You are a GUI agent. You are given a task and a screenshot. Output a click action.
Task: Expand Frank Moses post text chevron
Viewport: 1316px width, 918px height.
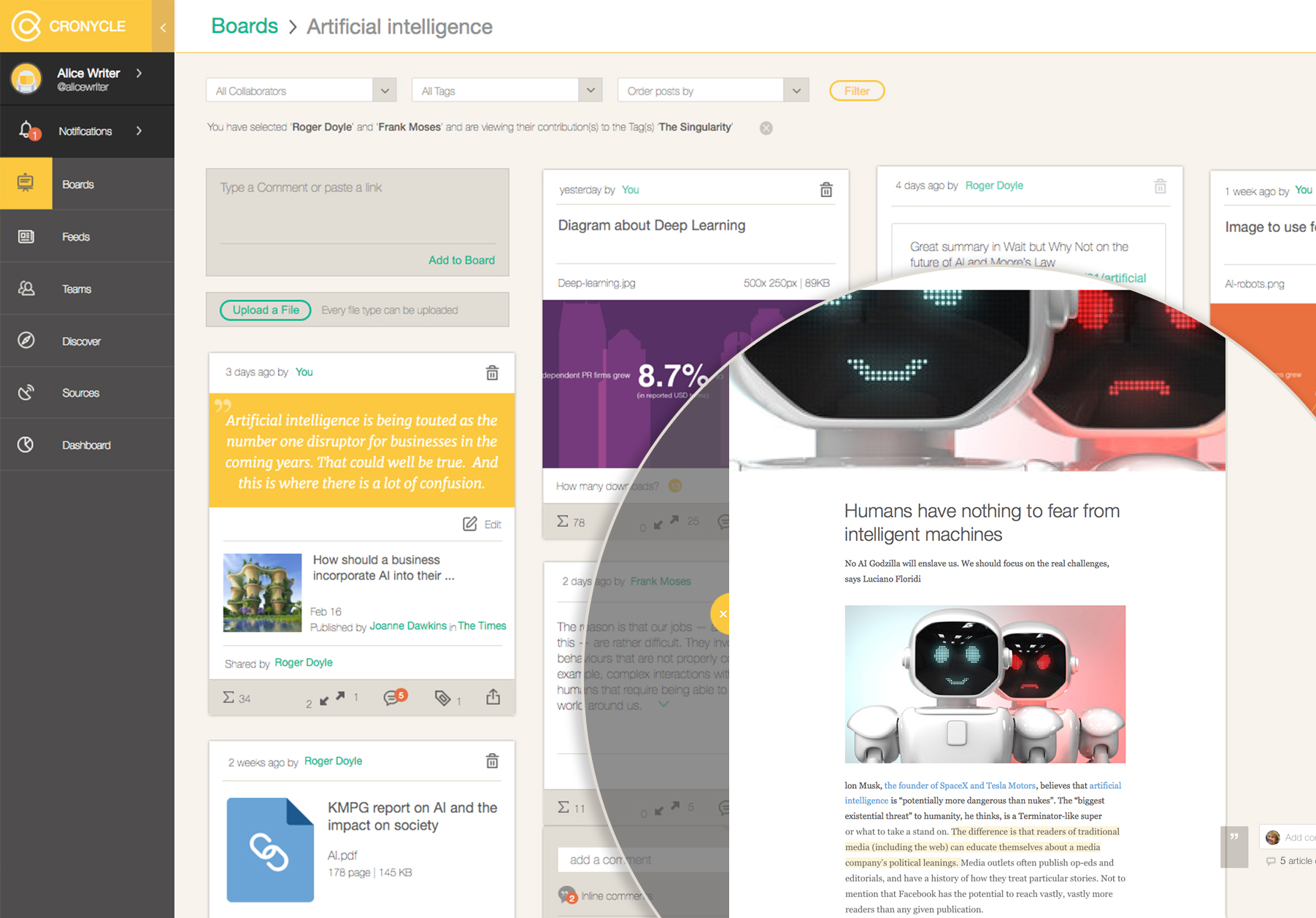point(663,704)
